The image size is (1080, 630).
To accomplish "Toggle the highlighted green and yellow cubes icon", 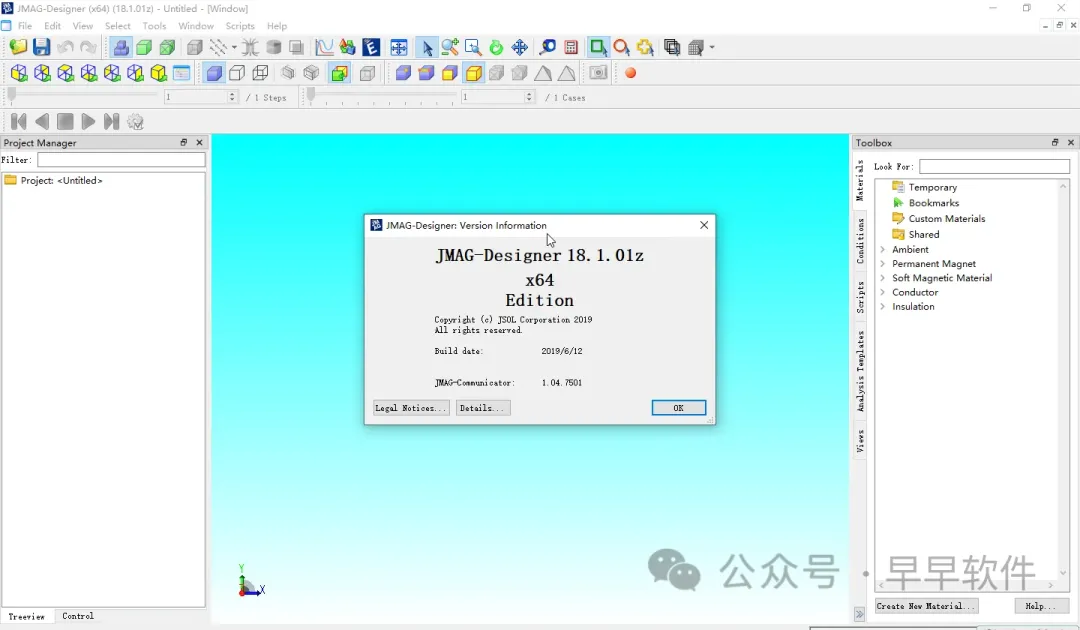I will (340, 73).
